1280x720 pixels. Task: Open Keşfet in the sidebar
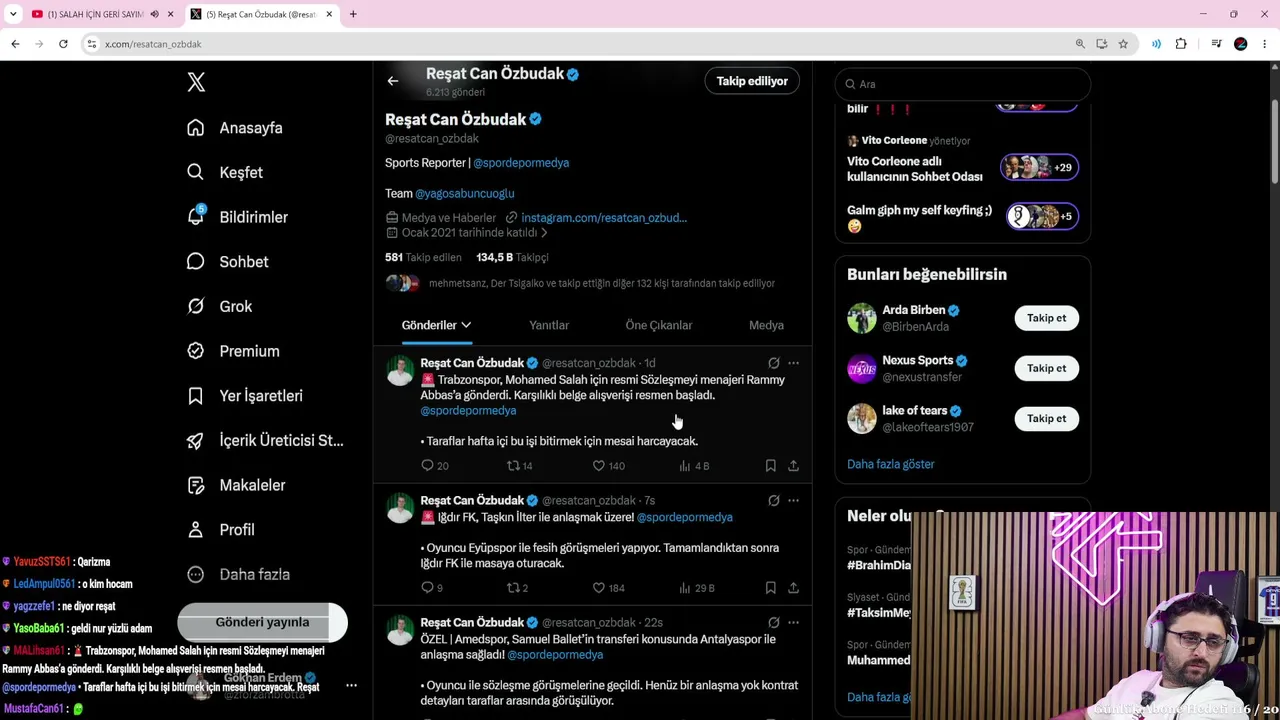pos(226,172)
